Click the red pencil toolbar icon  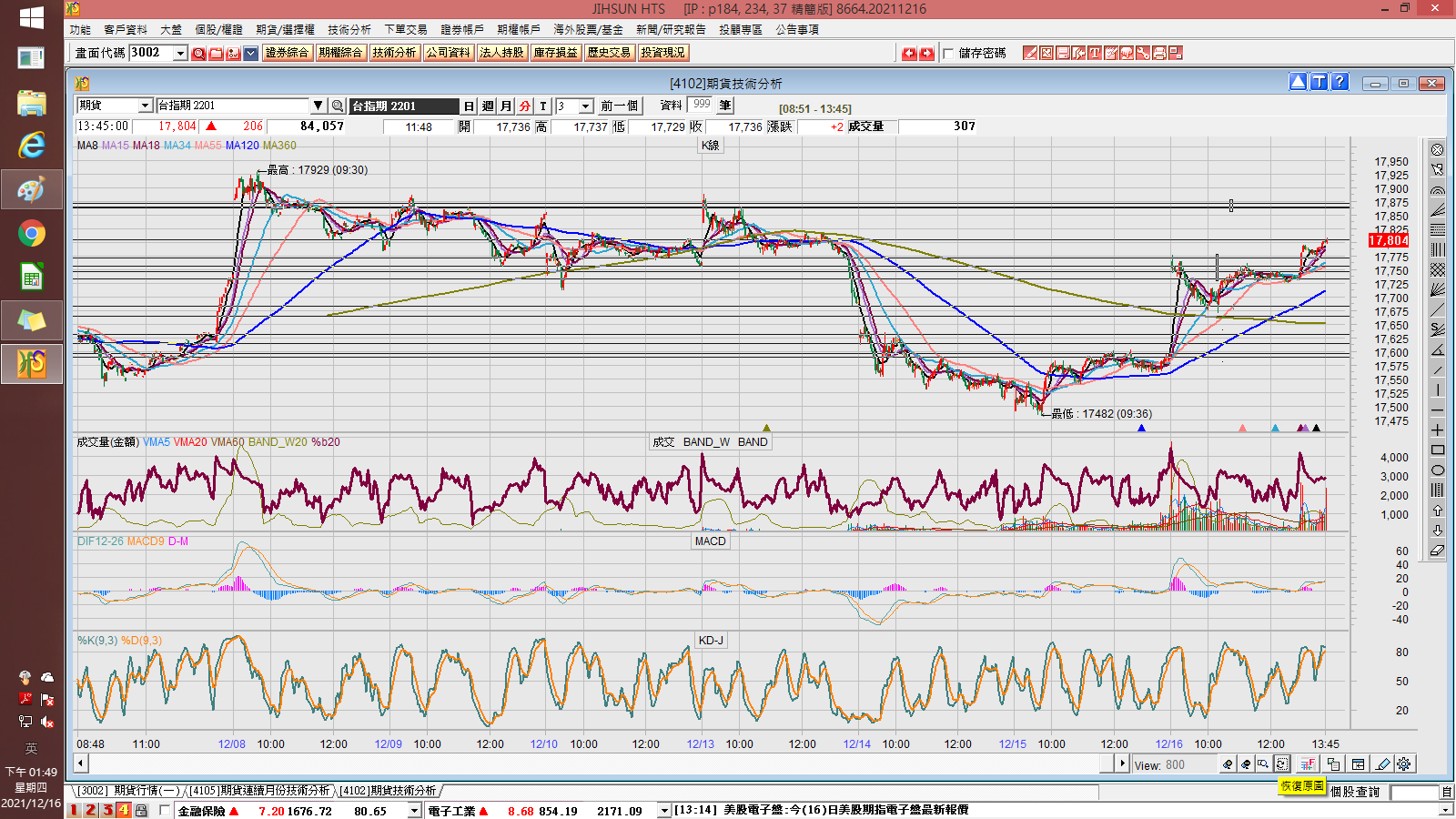point(1030,53)
